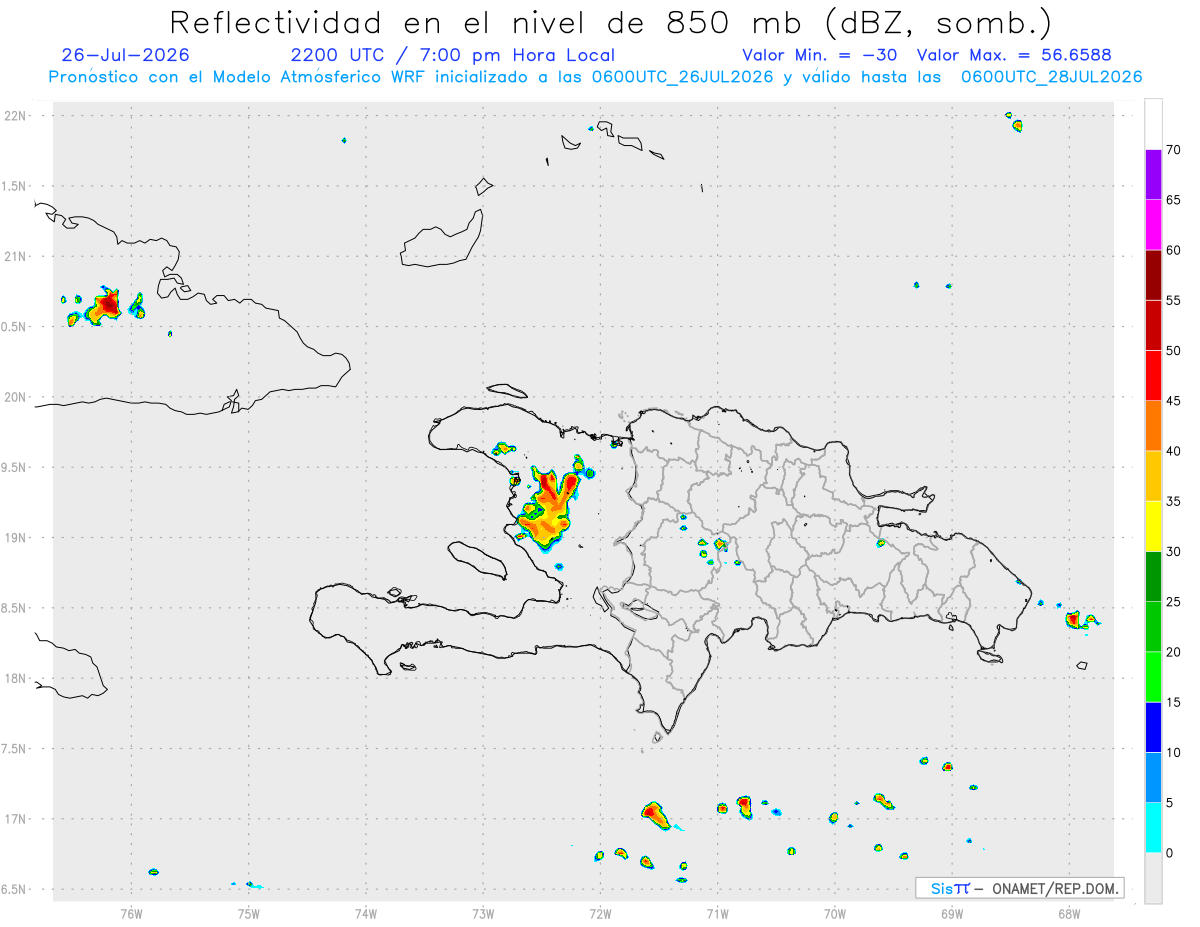
Task: Select the orange 40-45 dBZ color band
Action: (1153, 426)
